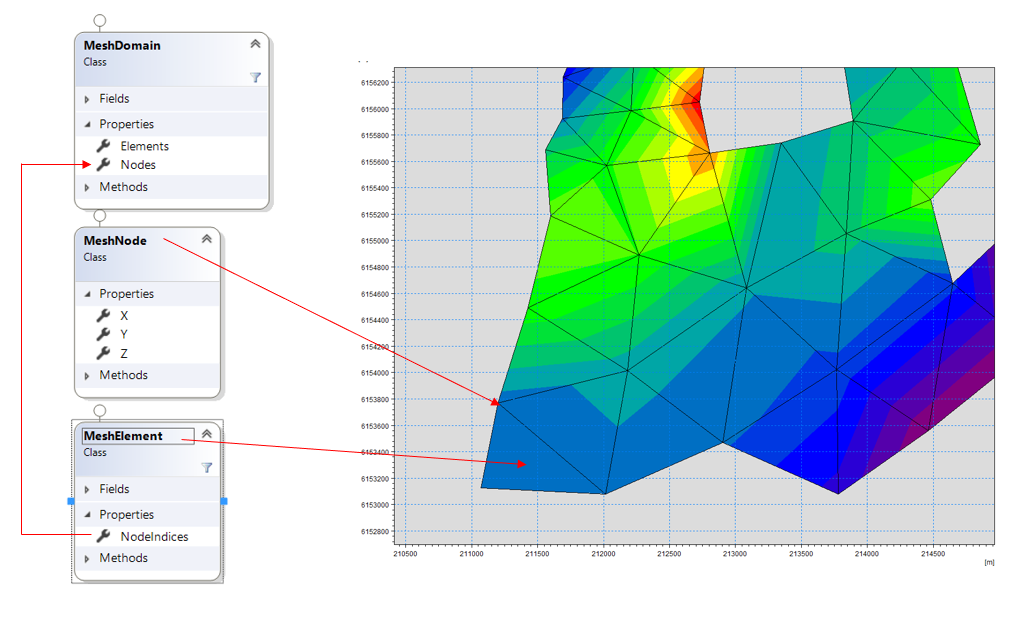The width and height of the screenshot is (1029, 620).
Task: Click the wrench icon beside NodeIndices
Action: (x=103, y=537)
